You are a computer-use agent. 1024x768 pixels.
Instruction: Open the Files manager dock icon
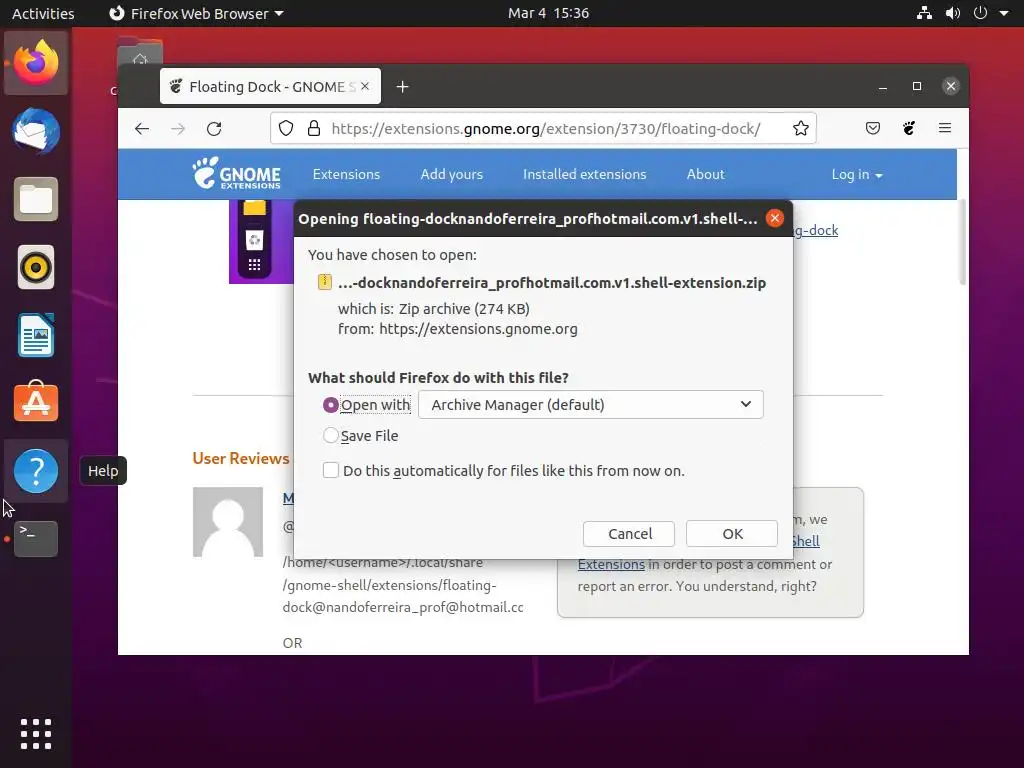(36, 199)
